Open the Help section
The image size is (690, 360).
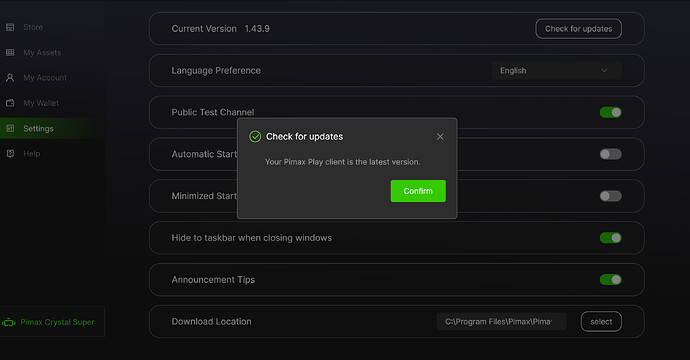[x=32, y=154]
